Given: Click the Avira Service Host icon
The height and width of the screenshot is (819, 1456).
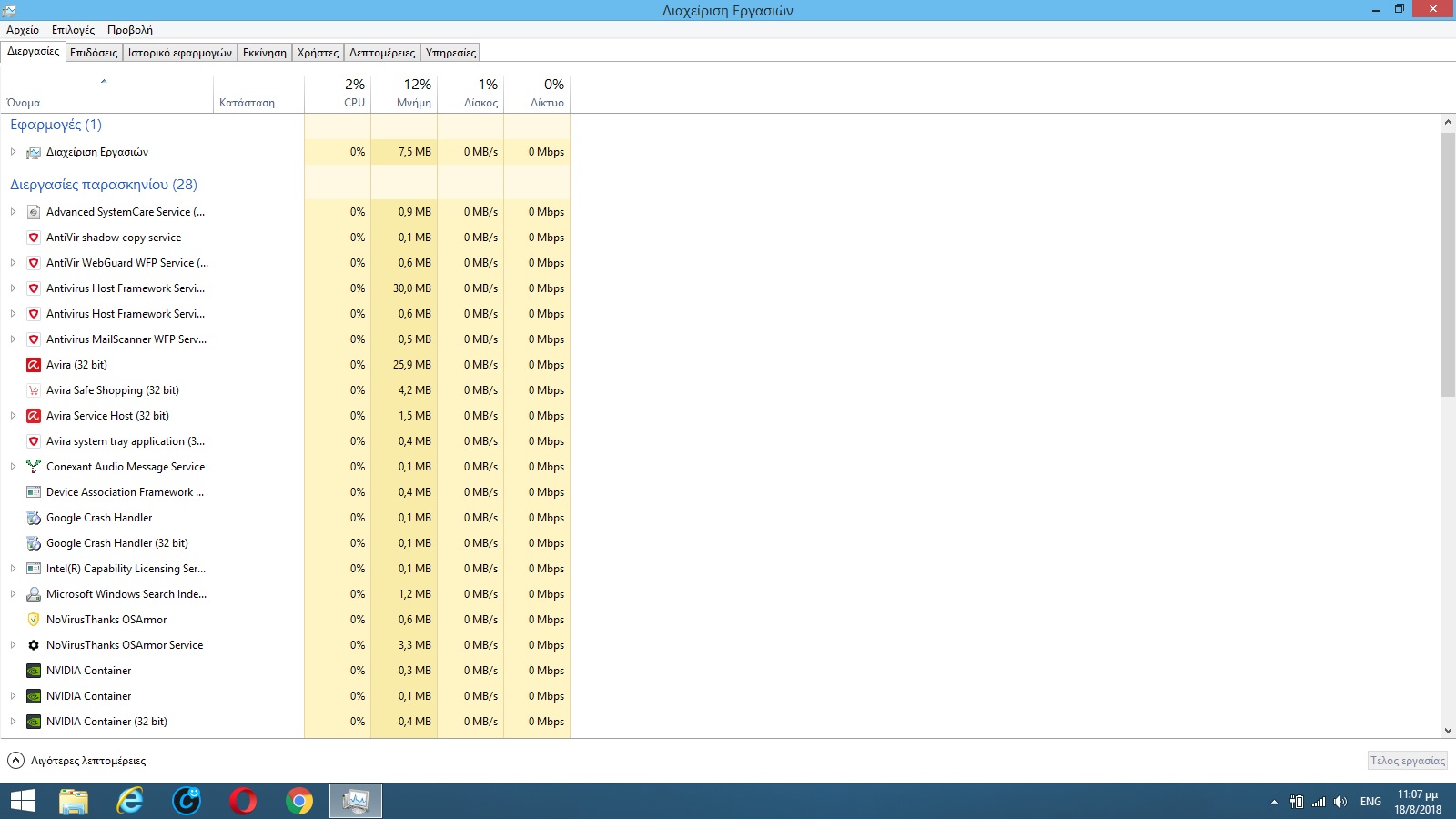Looking at the screenshot, I should tap(34, 416).
